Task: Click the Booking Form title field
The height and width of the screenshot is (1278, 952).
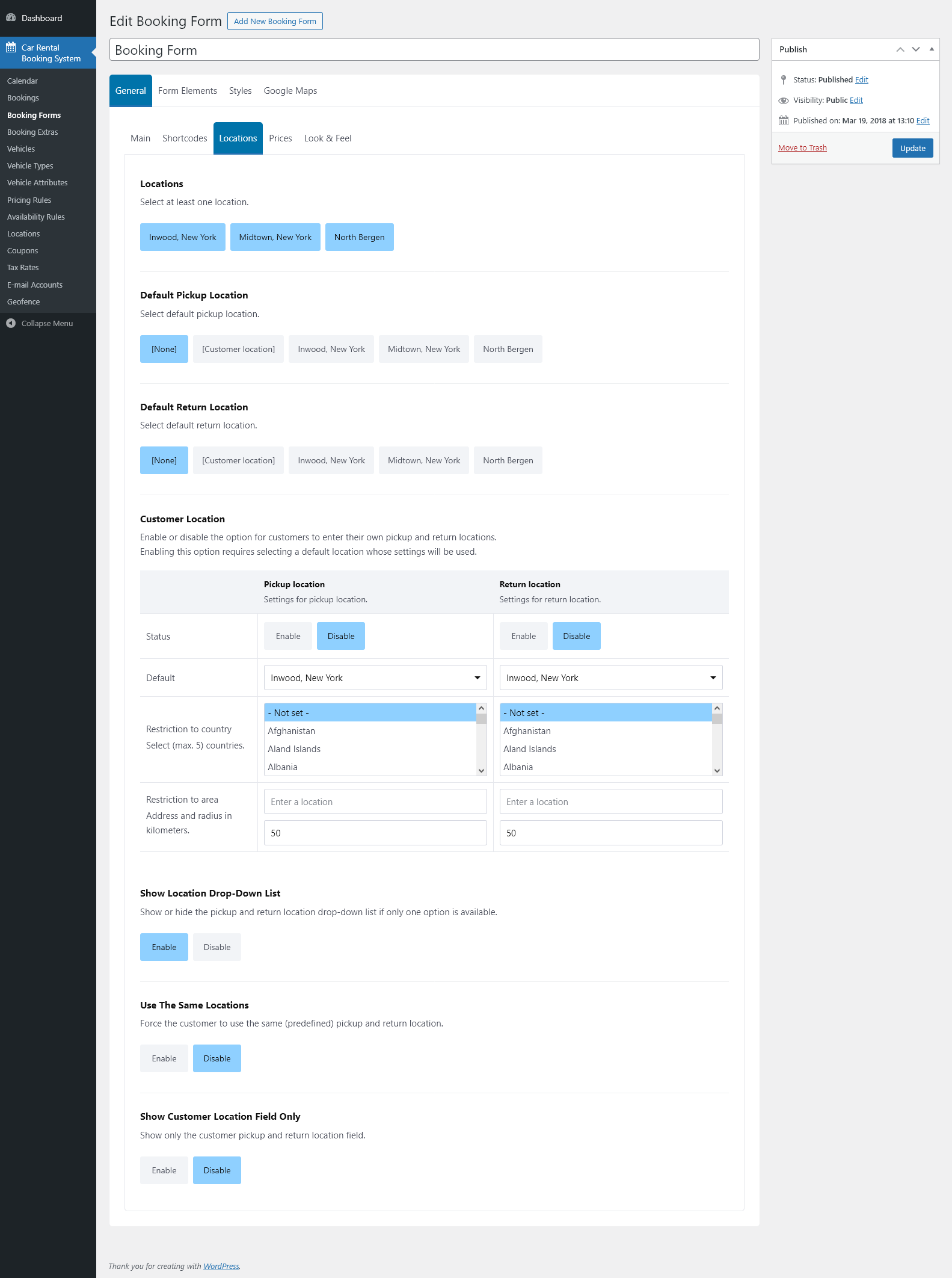Action: pyautogui.click(x=434, y=50)
